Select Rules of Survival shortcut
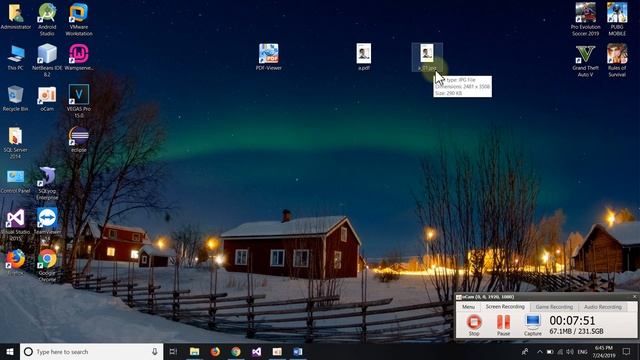640x360 pixels. (617, 60)
